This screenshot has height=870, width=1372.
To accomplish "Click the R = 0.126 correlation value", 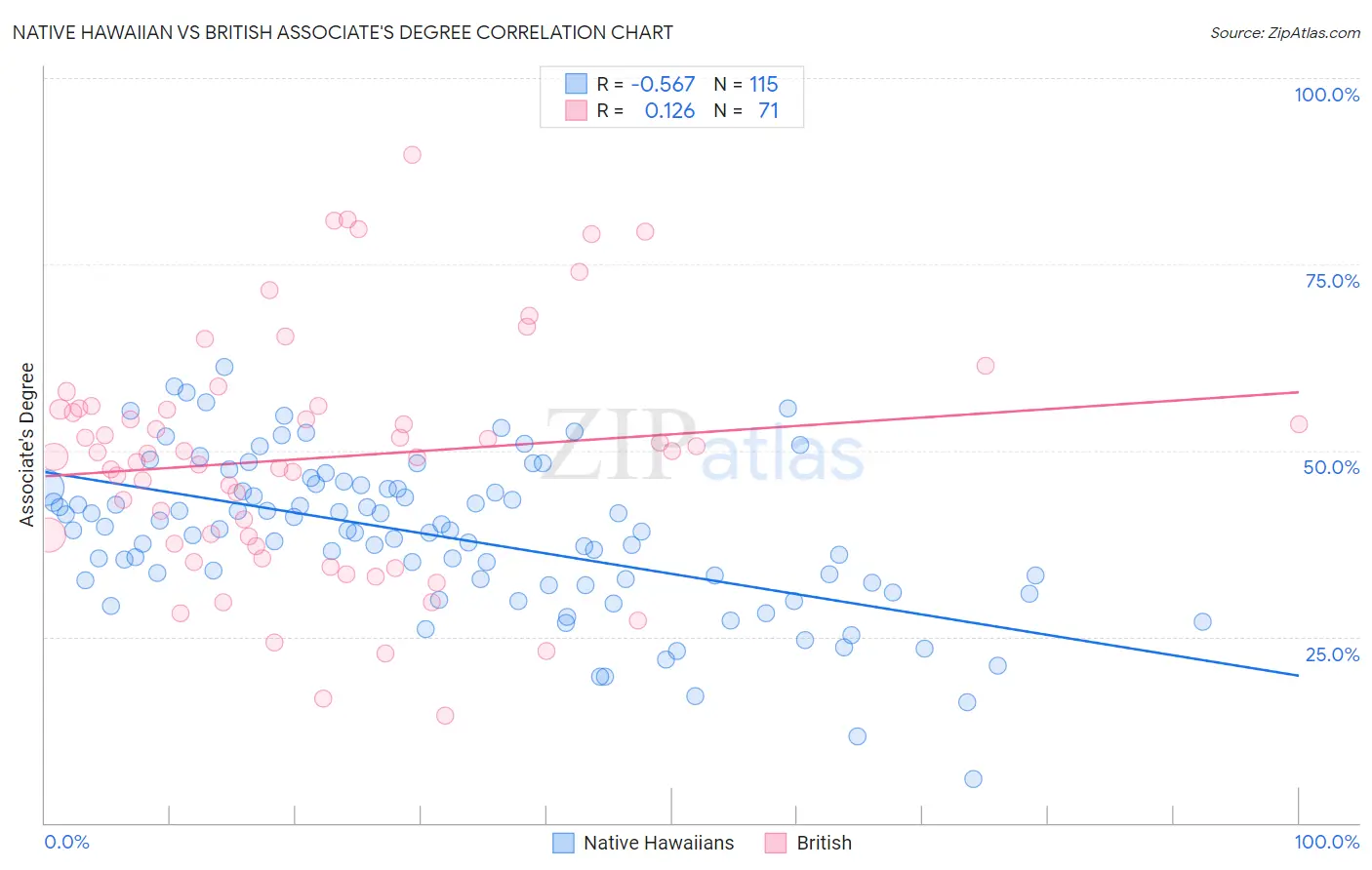I will pos(646,110).
